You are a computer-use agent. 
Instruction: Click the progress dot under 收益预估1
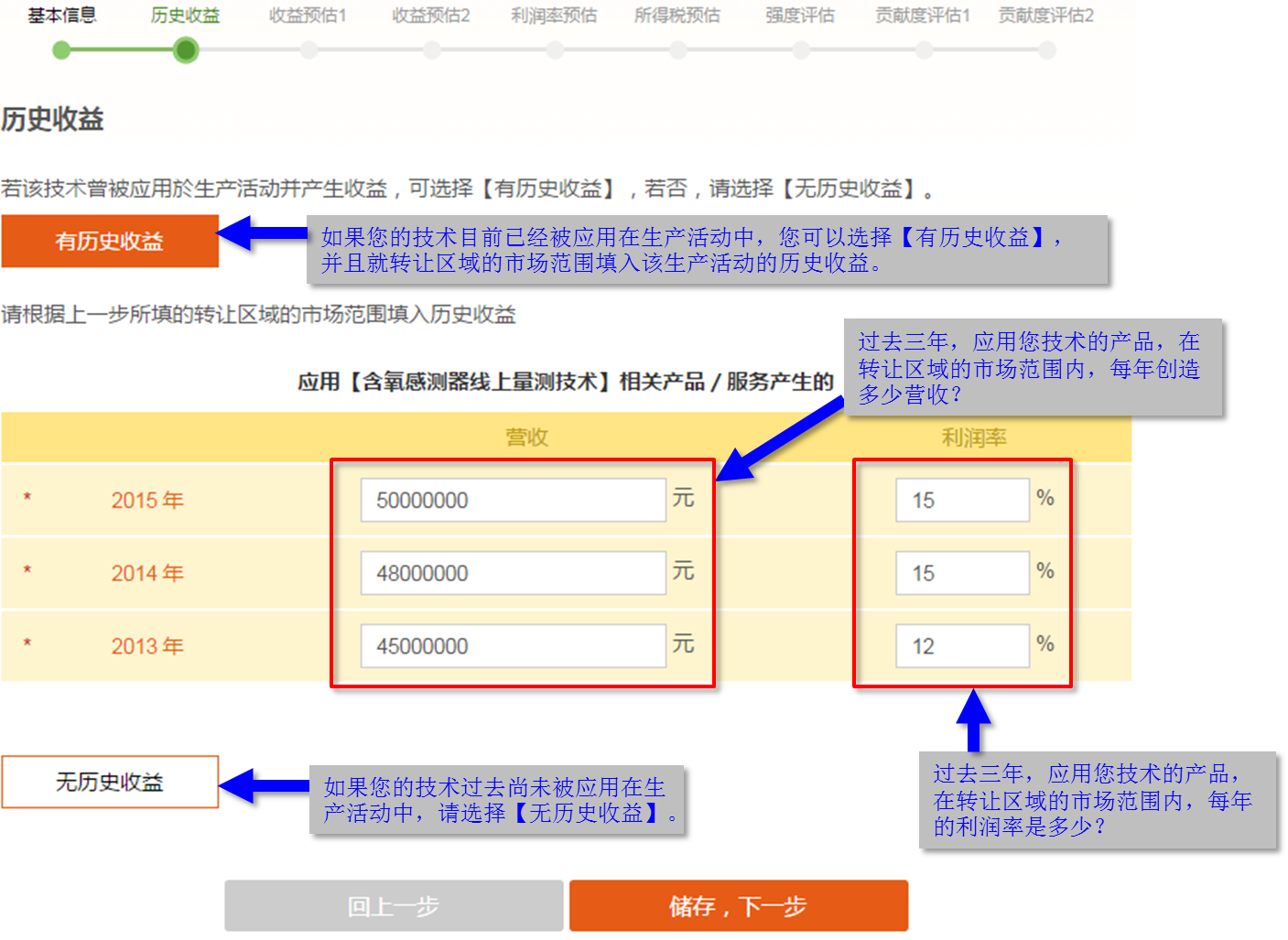(x=308, y=50)
